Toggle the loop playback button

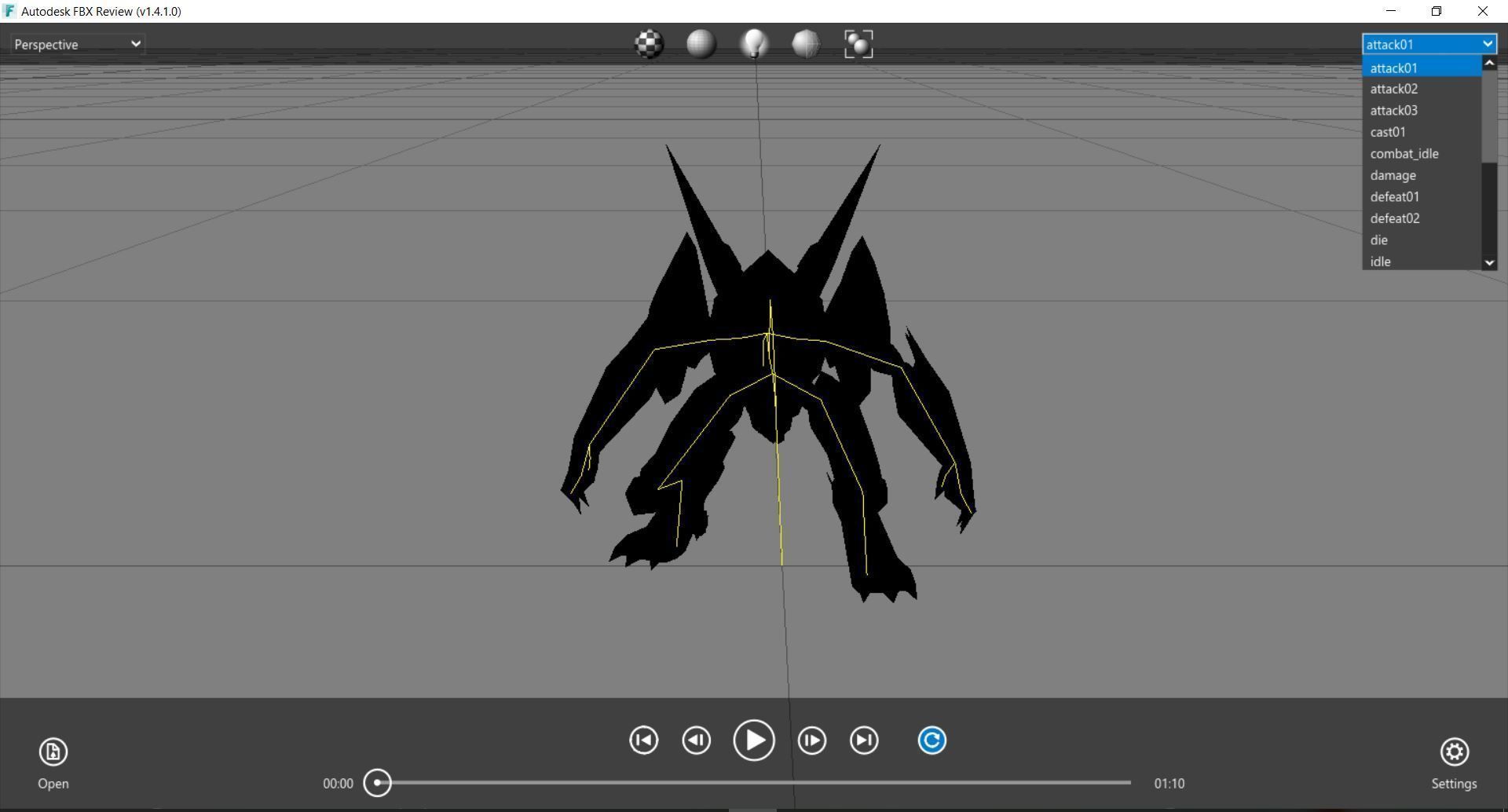tap(932, 741)
